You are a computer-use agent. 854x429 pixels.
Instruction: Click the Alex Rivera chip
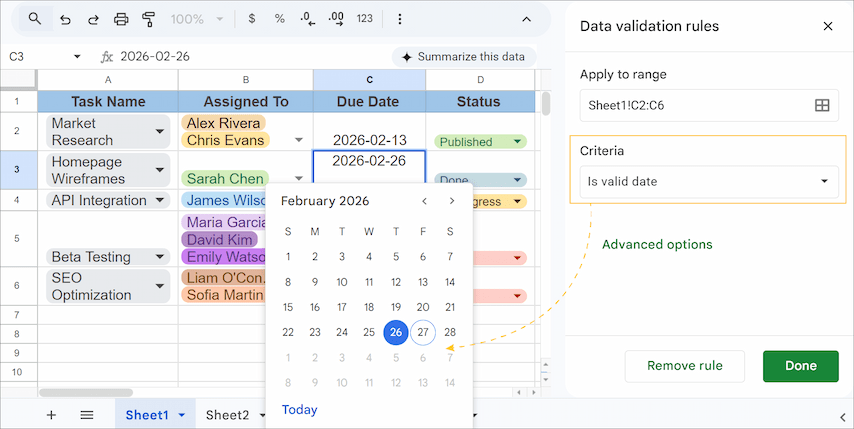click(223, 123)
